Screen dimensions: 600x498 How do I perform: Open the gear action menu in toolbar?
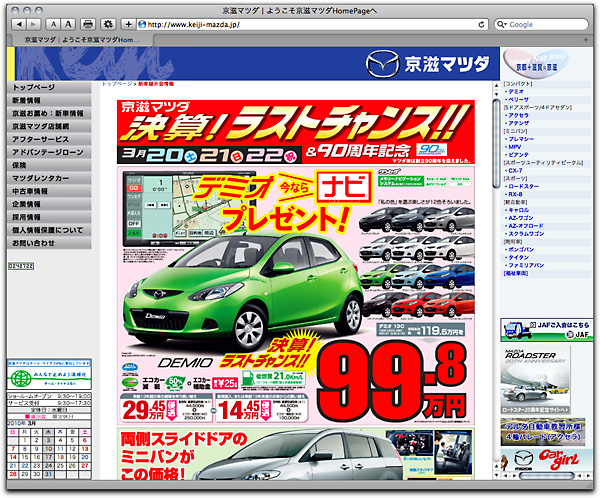108,23
